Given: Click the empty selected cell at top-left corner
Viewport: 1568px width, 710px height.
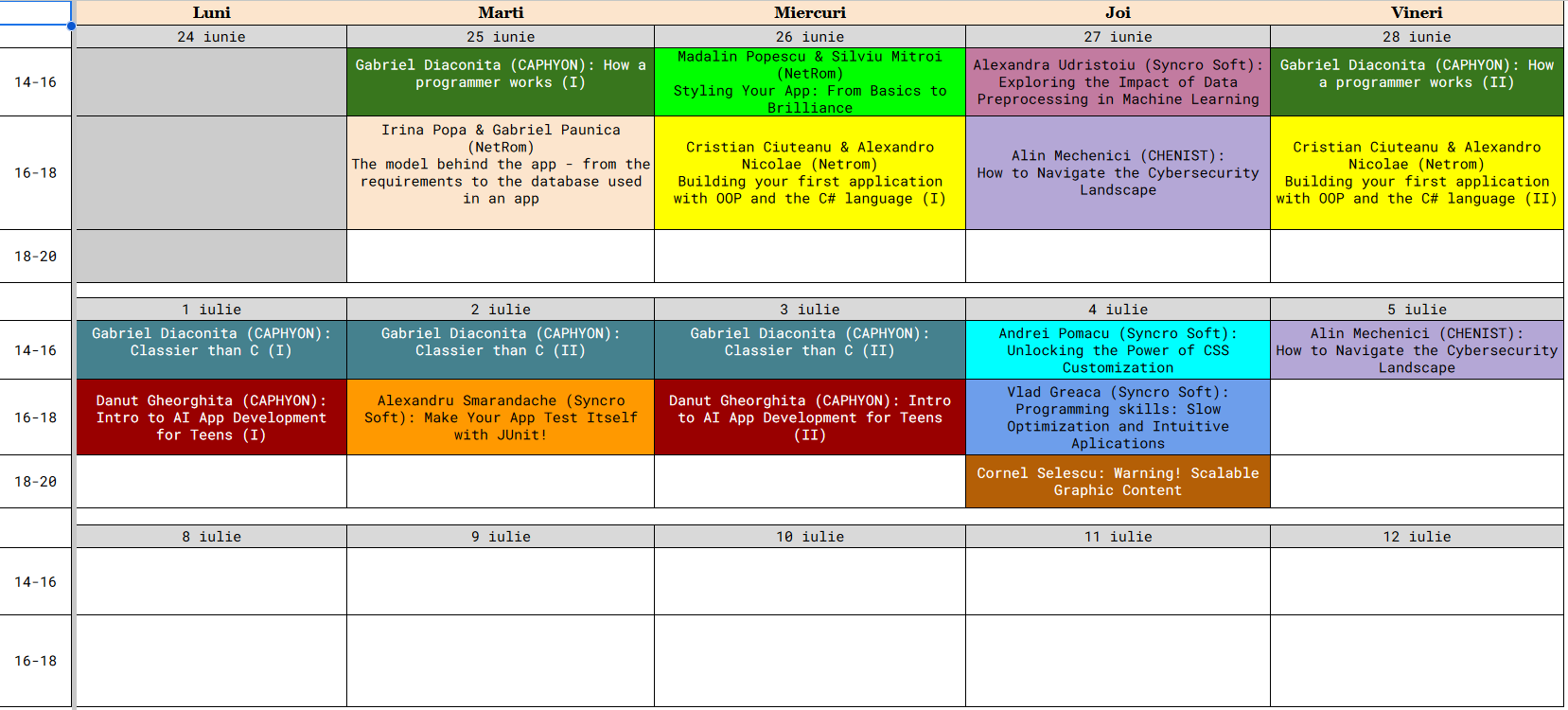Looking at the screenshot, I should tap(35, 12).
